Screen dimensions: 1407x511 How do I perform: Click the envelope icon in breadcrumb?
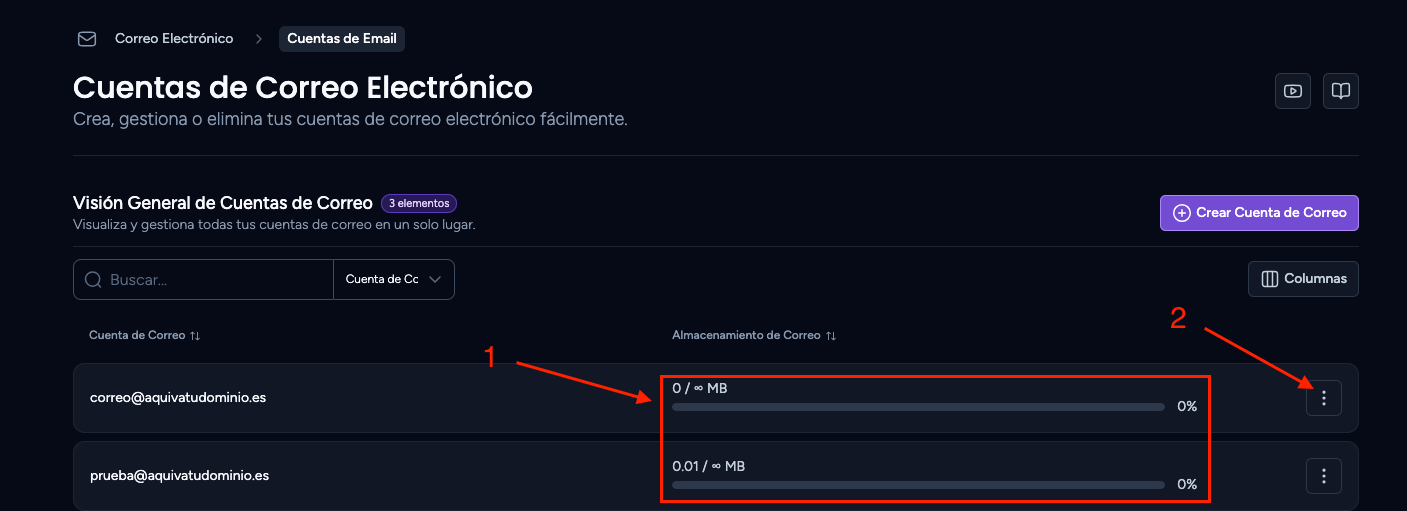click(x=87, y=39)
